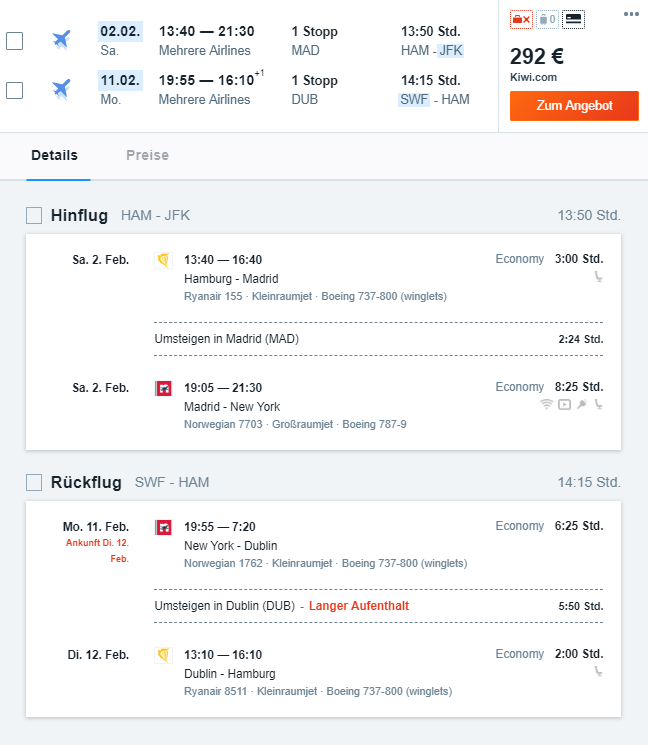Tick the checkbox for the 11.02. return flight
648x745 pixels.
pyautogui.click(x=15, y=90)
